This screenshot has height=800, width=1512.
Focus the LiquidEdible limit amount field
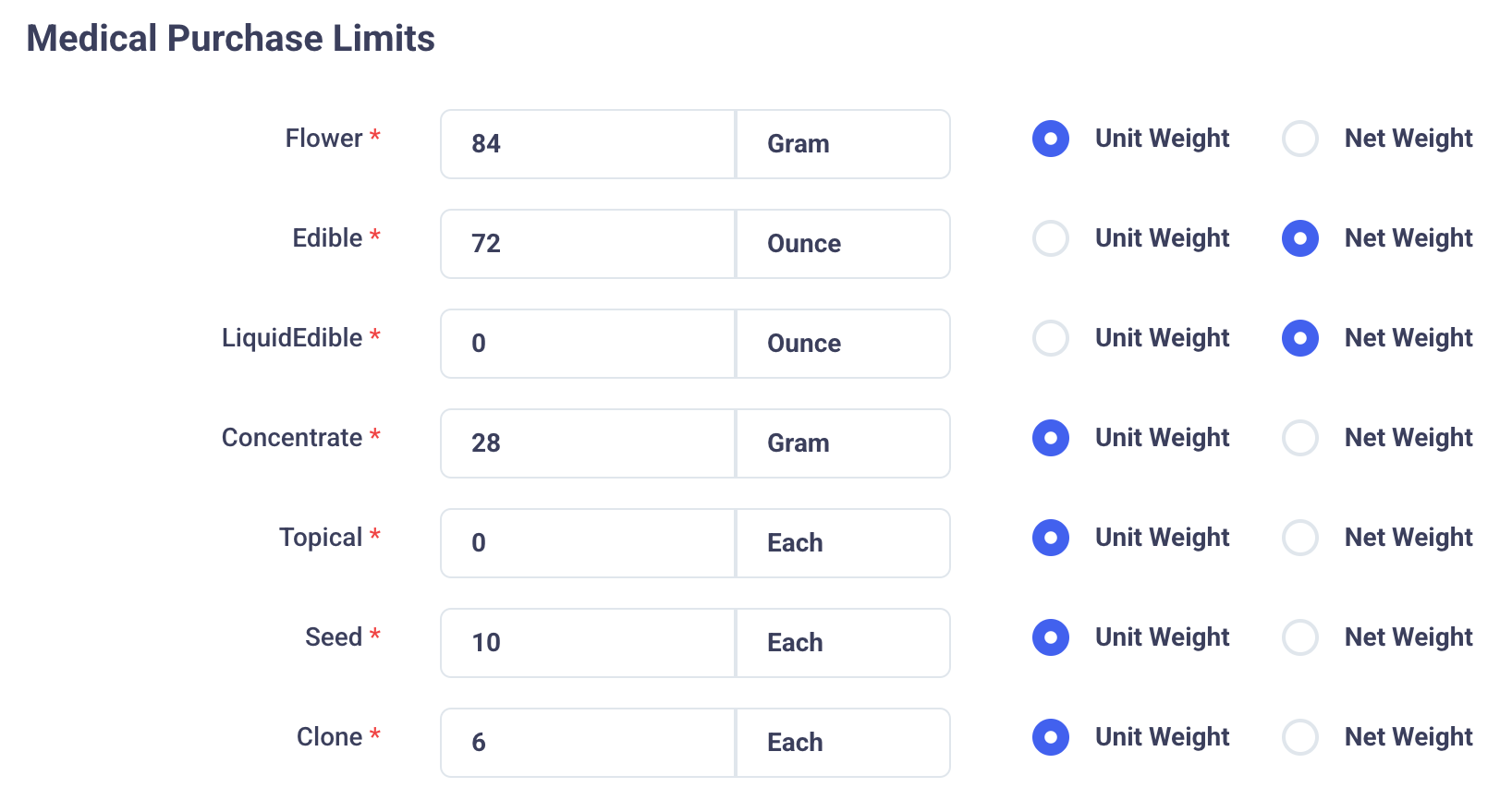[x=588, y=344]
